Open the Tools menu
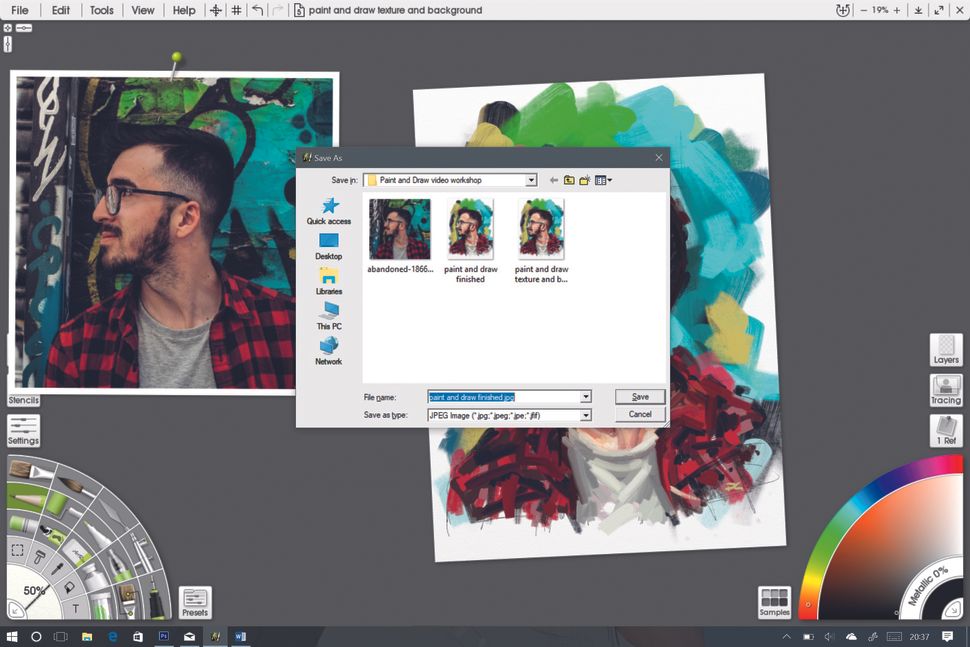Image resolution: width=970 pixels, height=647 pixels. click(101, 10)
